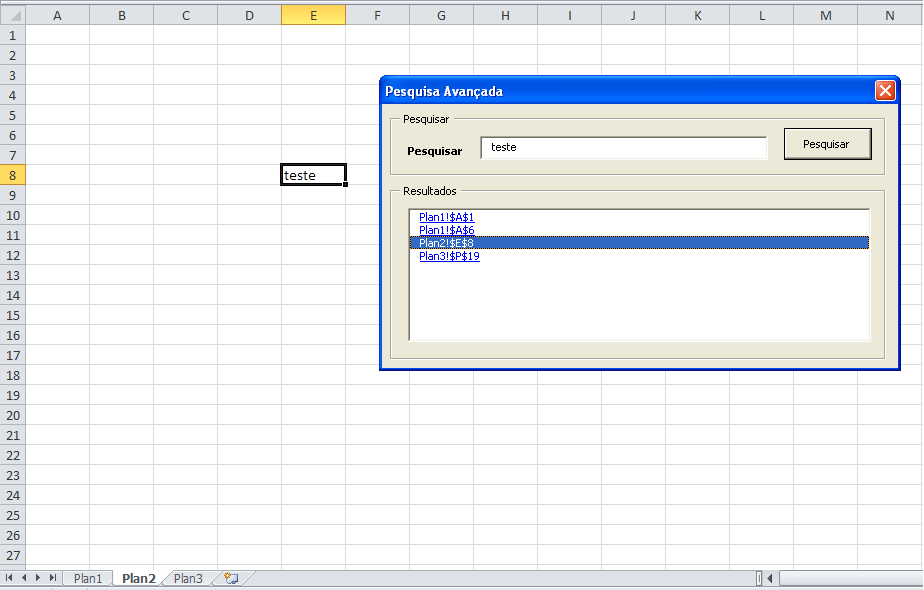Select column D header

249,15
